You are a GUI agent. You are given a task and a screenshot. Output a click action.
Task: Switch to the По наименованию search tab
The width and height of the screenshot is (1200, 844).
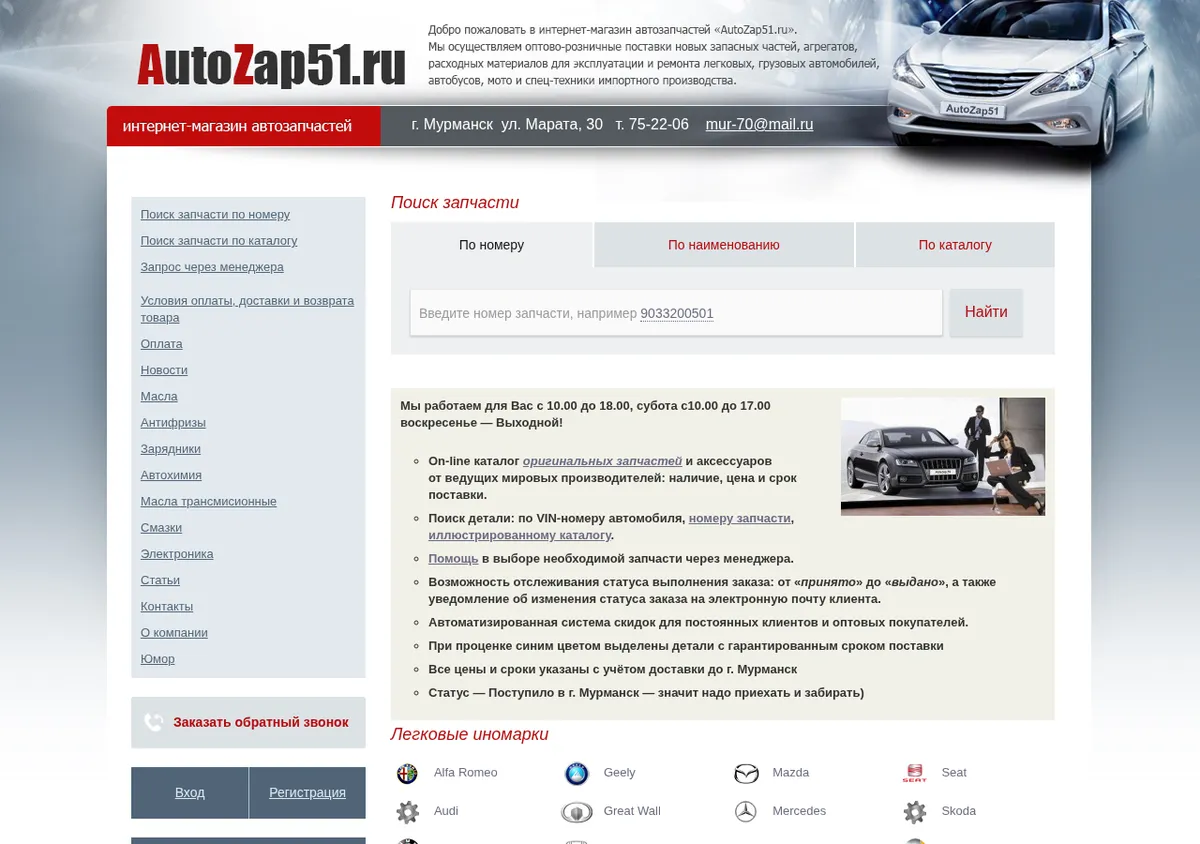click(724, 245)
